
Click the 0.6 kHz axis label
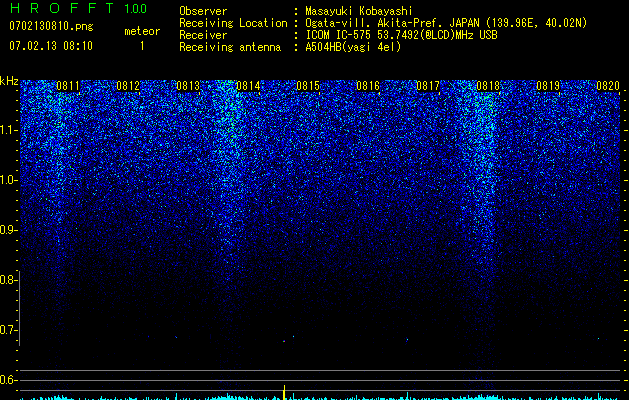click(8, 380)
